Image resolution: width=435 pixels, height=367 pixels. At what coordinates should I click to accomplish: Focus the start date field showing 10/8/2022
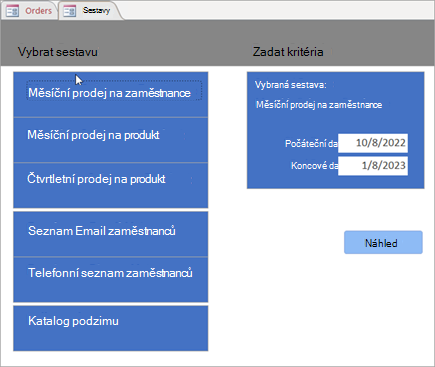(x=373, y=143)
